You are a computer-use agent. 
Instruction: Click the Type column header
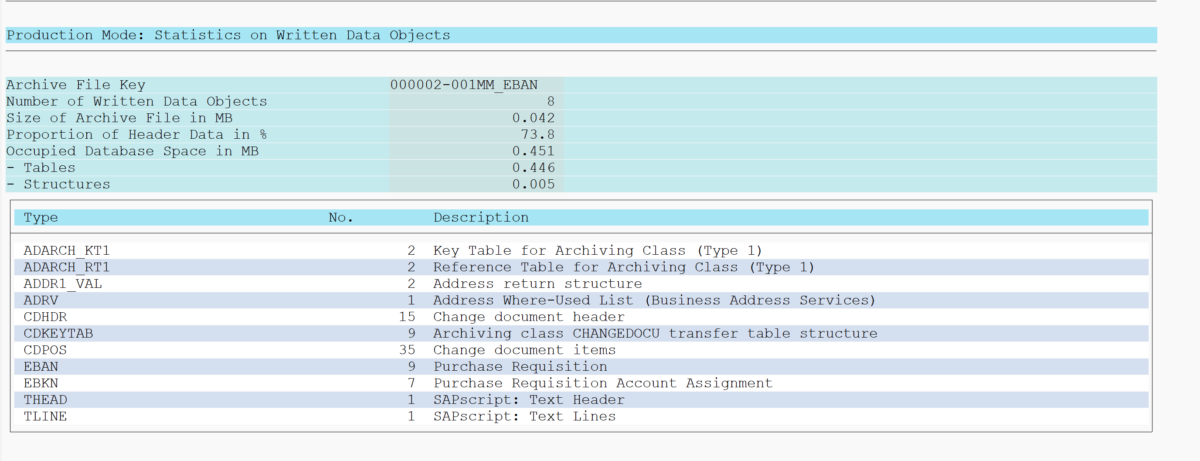click(x=41, y=217)
